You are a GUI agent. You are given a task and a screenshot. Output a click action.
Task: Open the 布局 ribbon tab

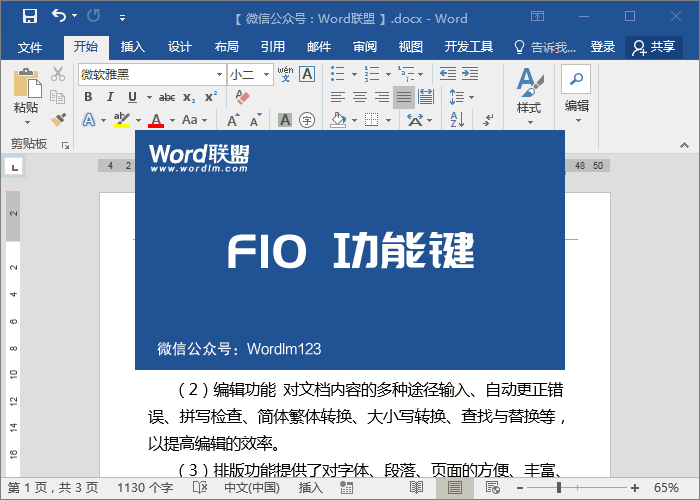(x=226, y=47)
